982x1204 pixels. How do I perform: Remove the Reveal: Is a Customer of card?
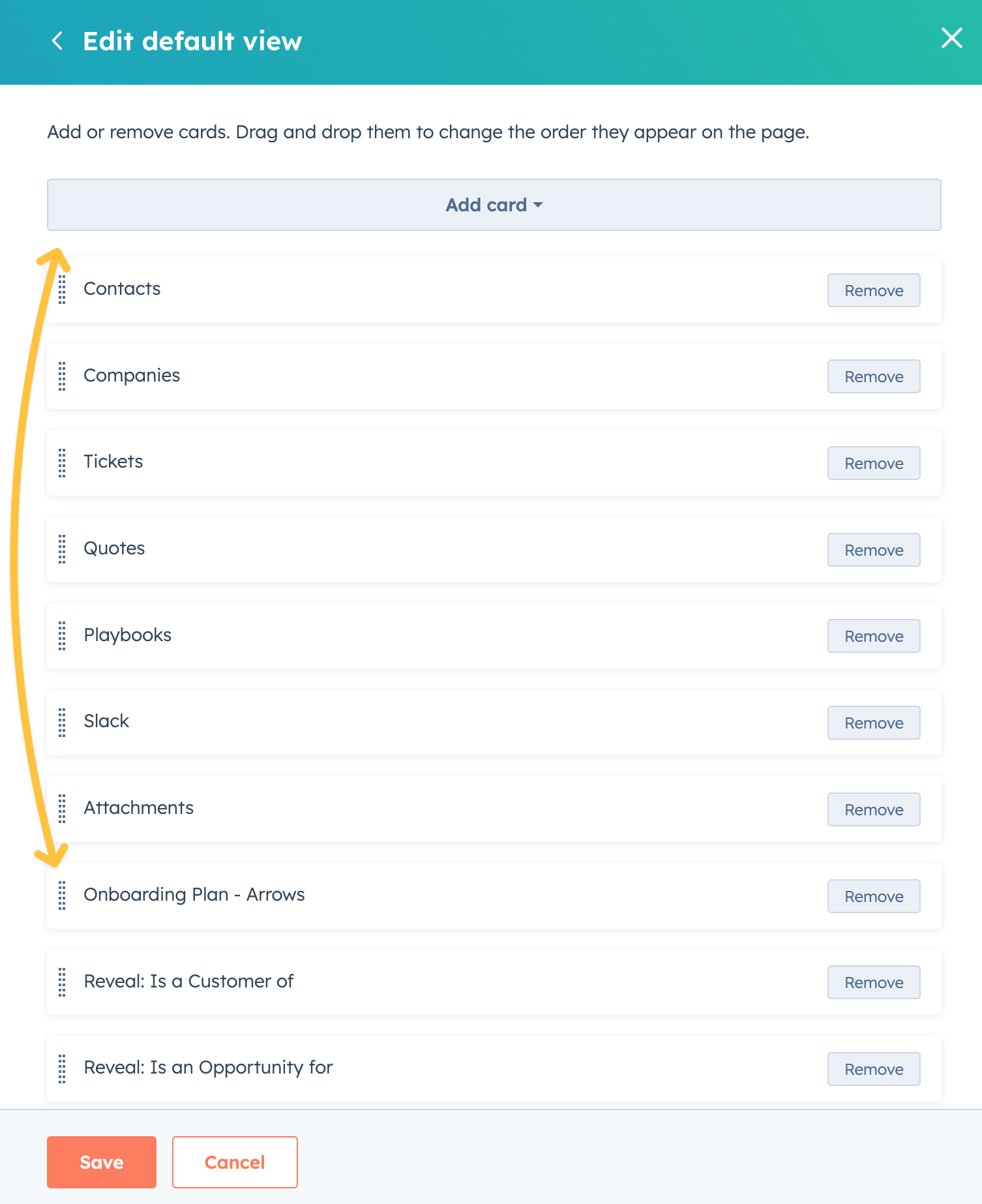[873, 982]
